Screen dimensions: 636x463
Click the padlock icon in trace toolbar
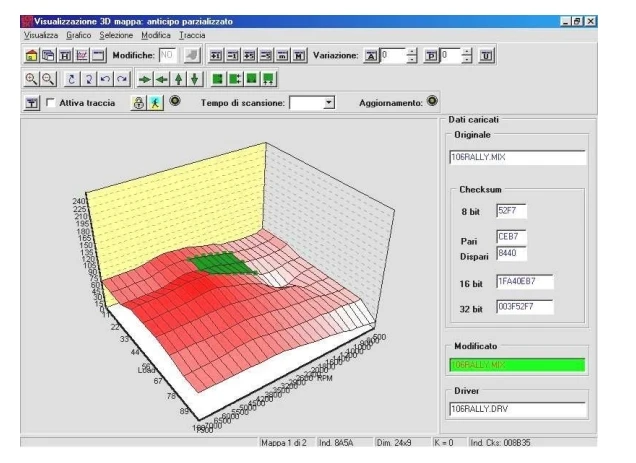tap(138, 103)
